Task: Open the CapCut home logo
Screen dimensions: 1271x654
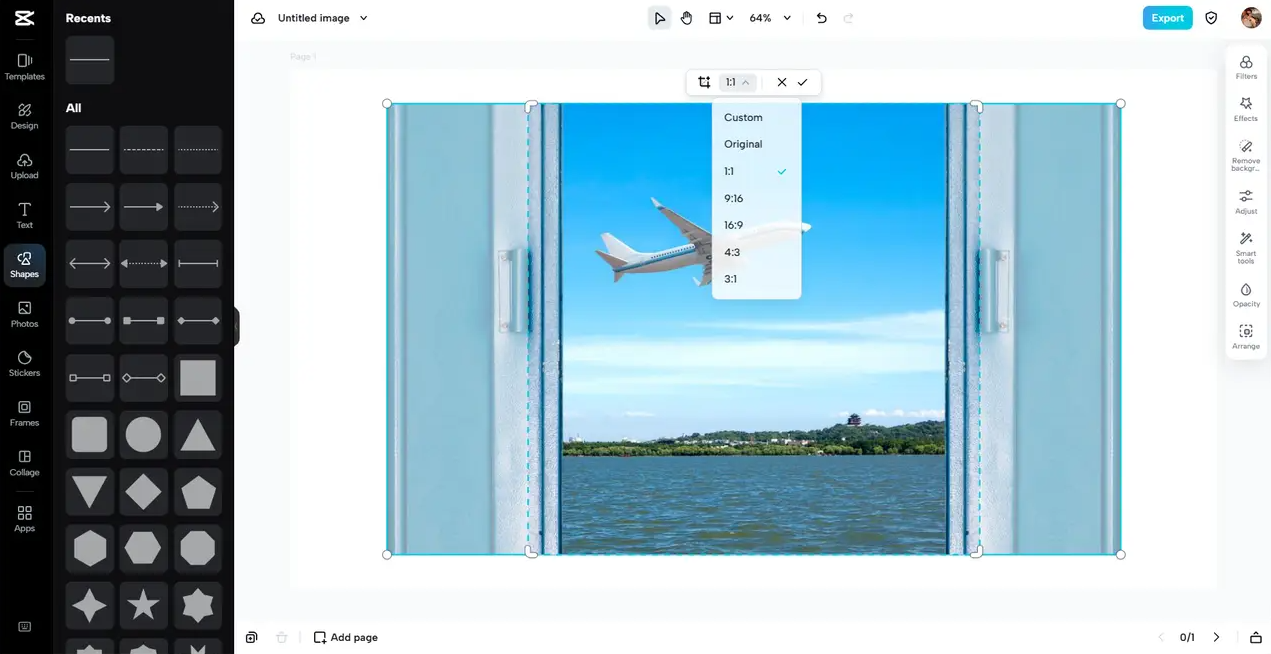Action: pos(25,18)
